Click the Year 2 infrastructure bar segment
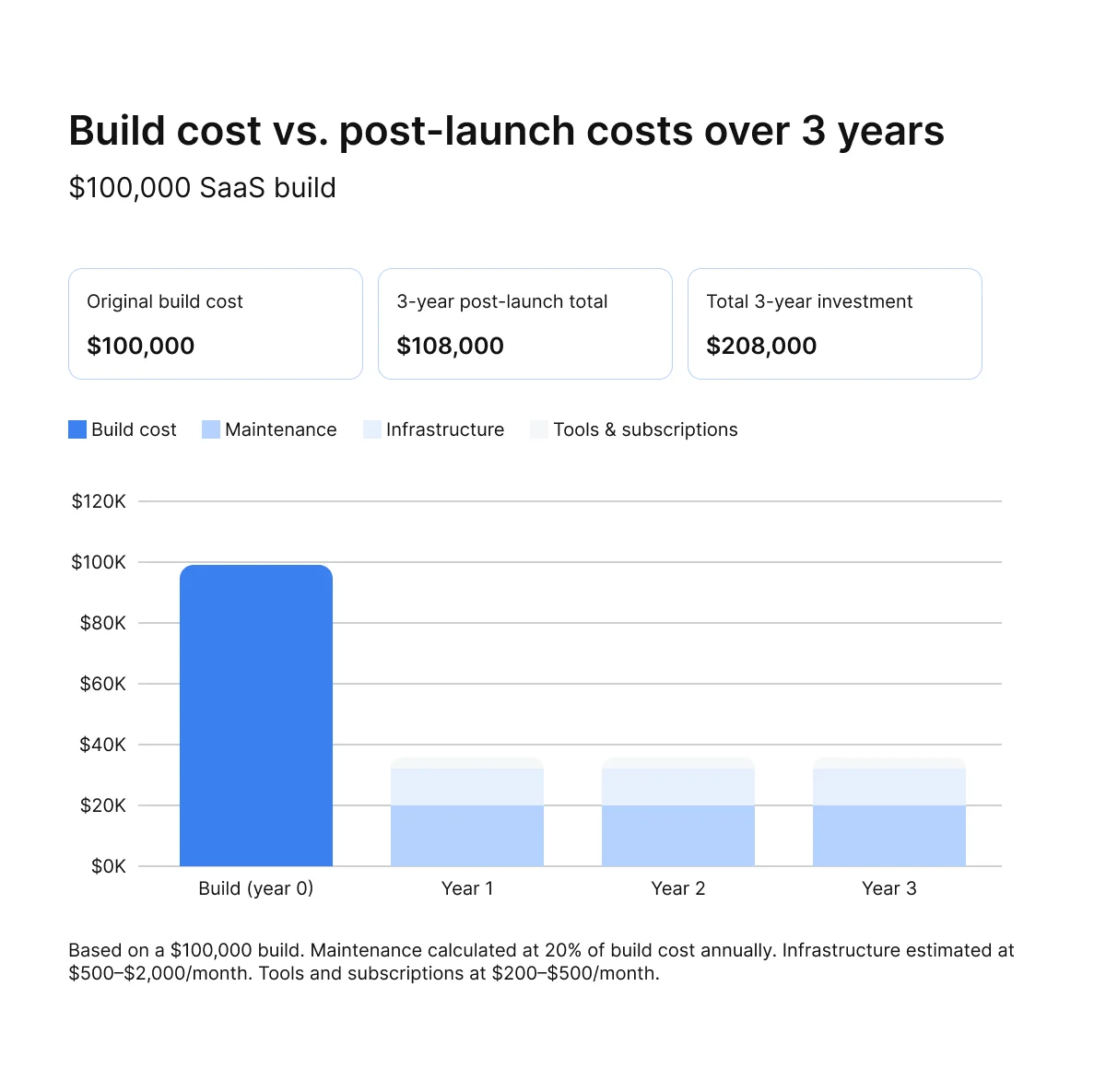 pyautogui.click(x=678, y=787)
